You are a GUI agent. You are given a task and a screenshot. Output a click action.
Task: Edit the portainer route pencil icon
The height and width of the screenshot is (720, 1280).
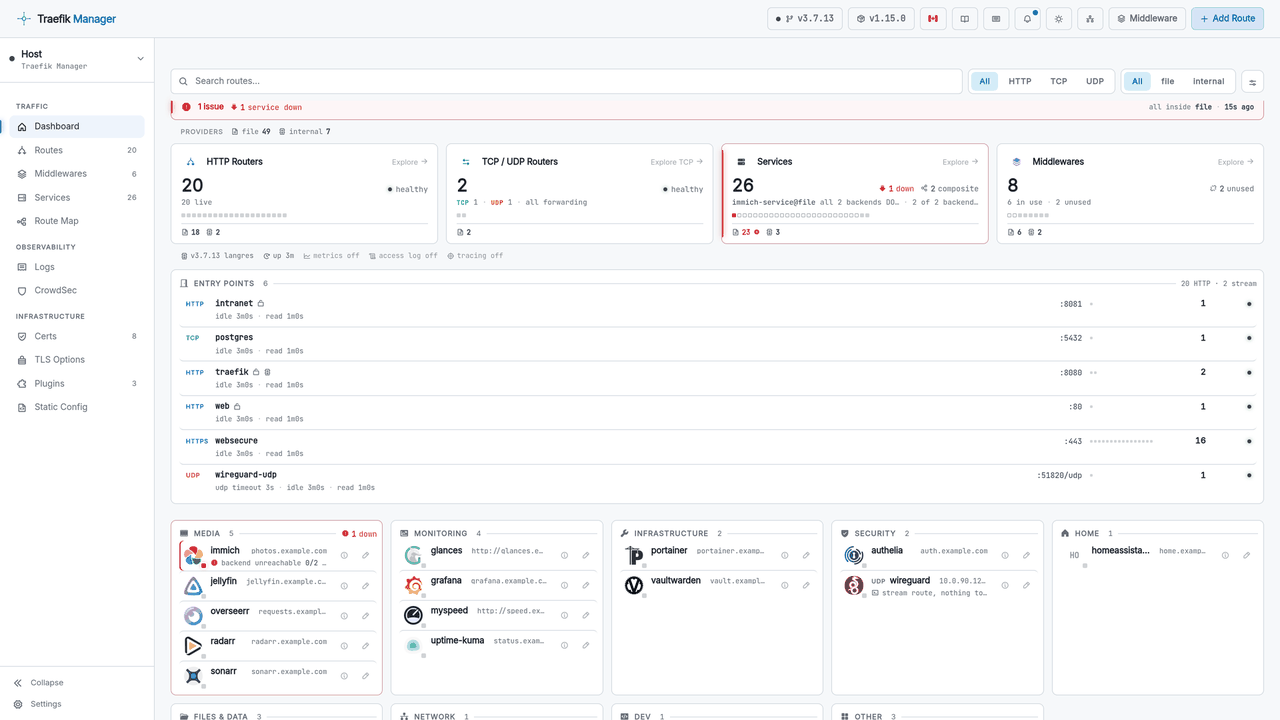point(806,555)
